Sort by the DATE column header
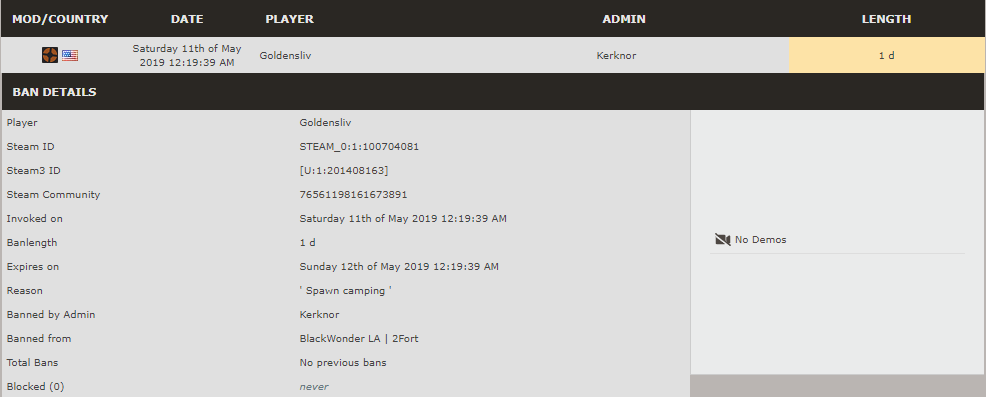The height and width of the screenshot is (397, 986). (x=187, y=19)
